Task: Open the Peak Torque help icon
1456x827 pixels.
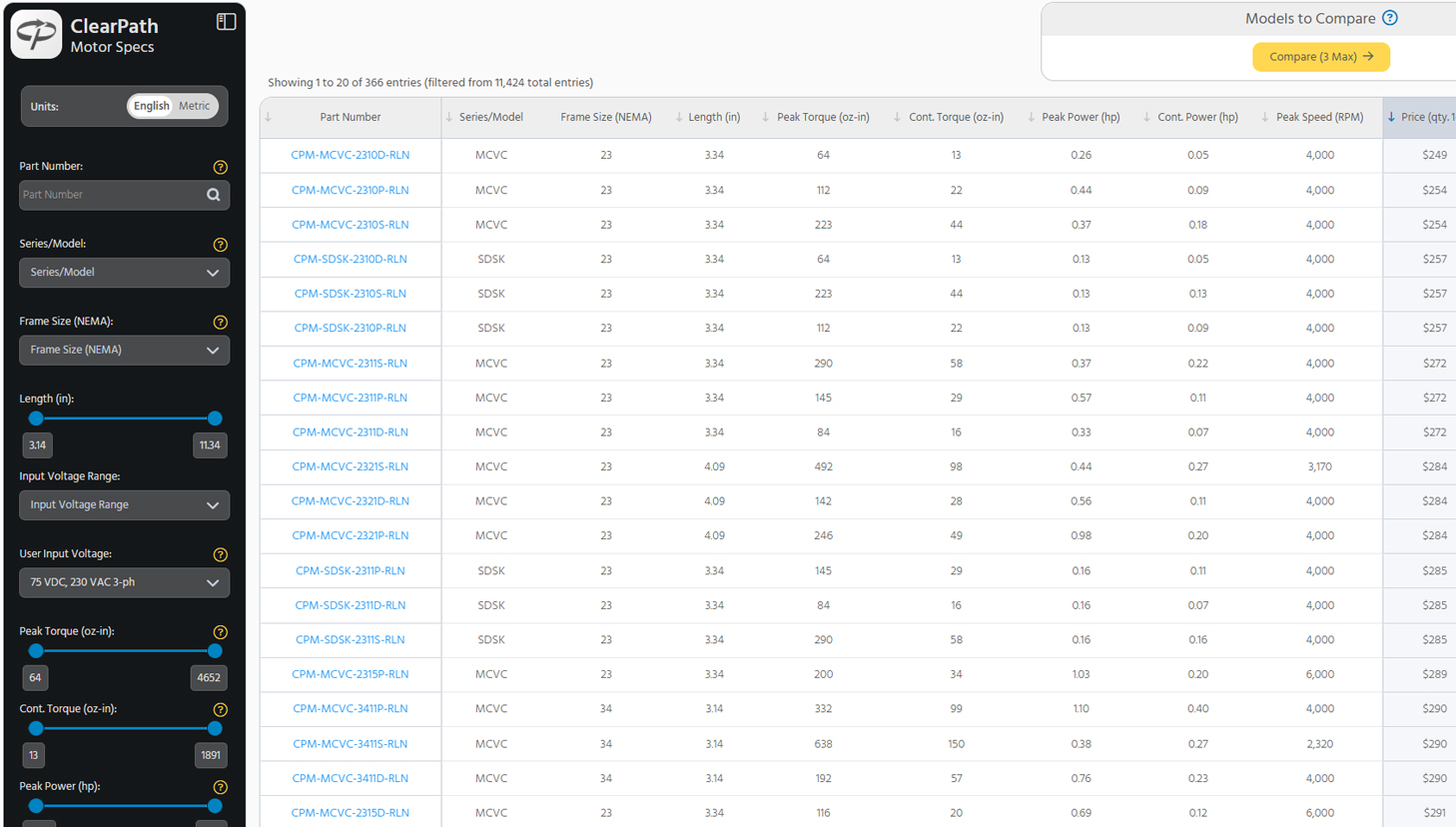Action: [220, 632]
